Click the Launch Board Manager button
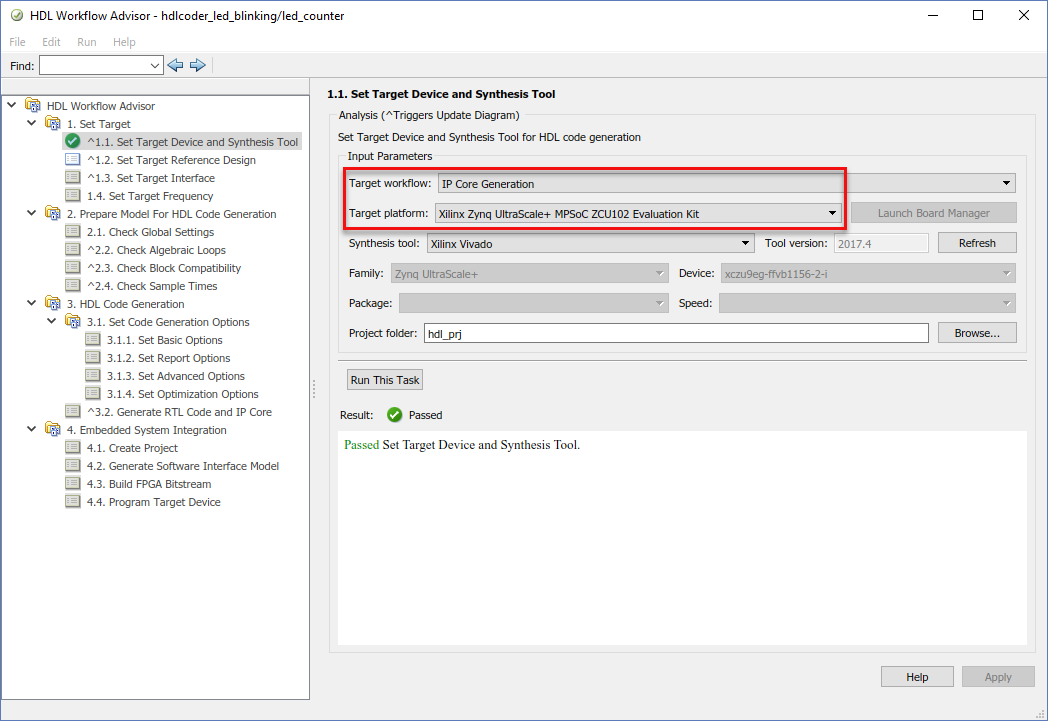1048x721 pixels. [934, 213]
